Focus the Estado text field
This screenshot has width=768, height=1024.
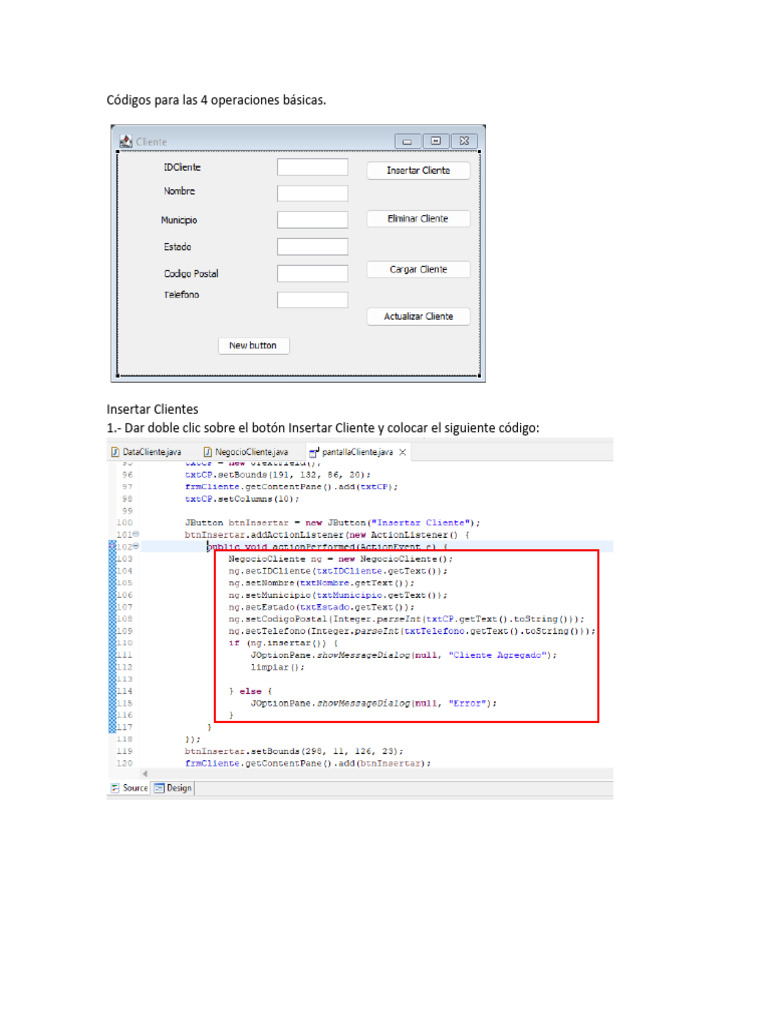pos(312,247)
